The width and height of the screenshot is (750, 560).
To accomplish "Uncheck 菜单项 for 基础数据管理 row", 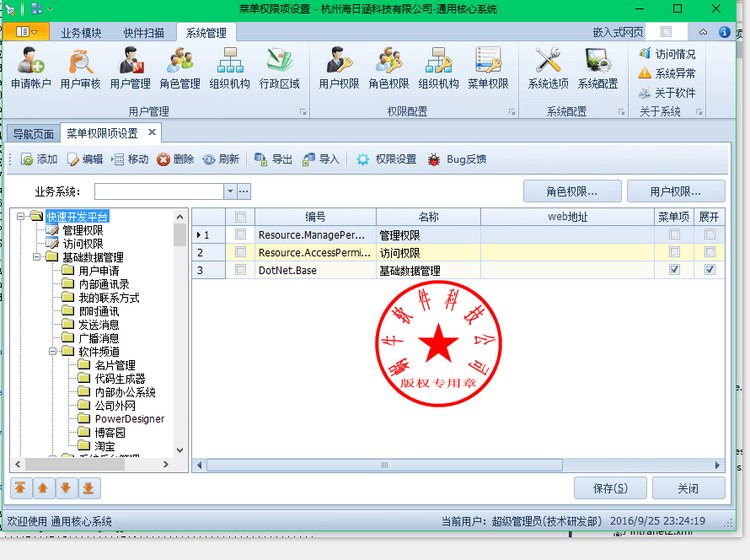I will [674, 270].
